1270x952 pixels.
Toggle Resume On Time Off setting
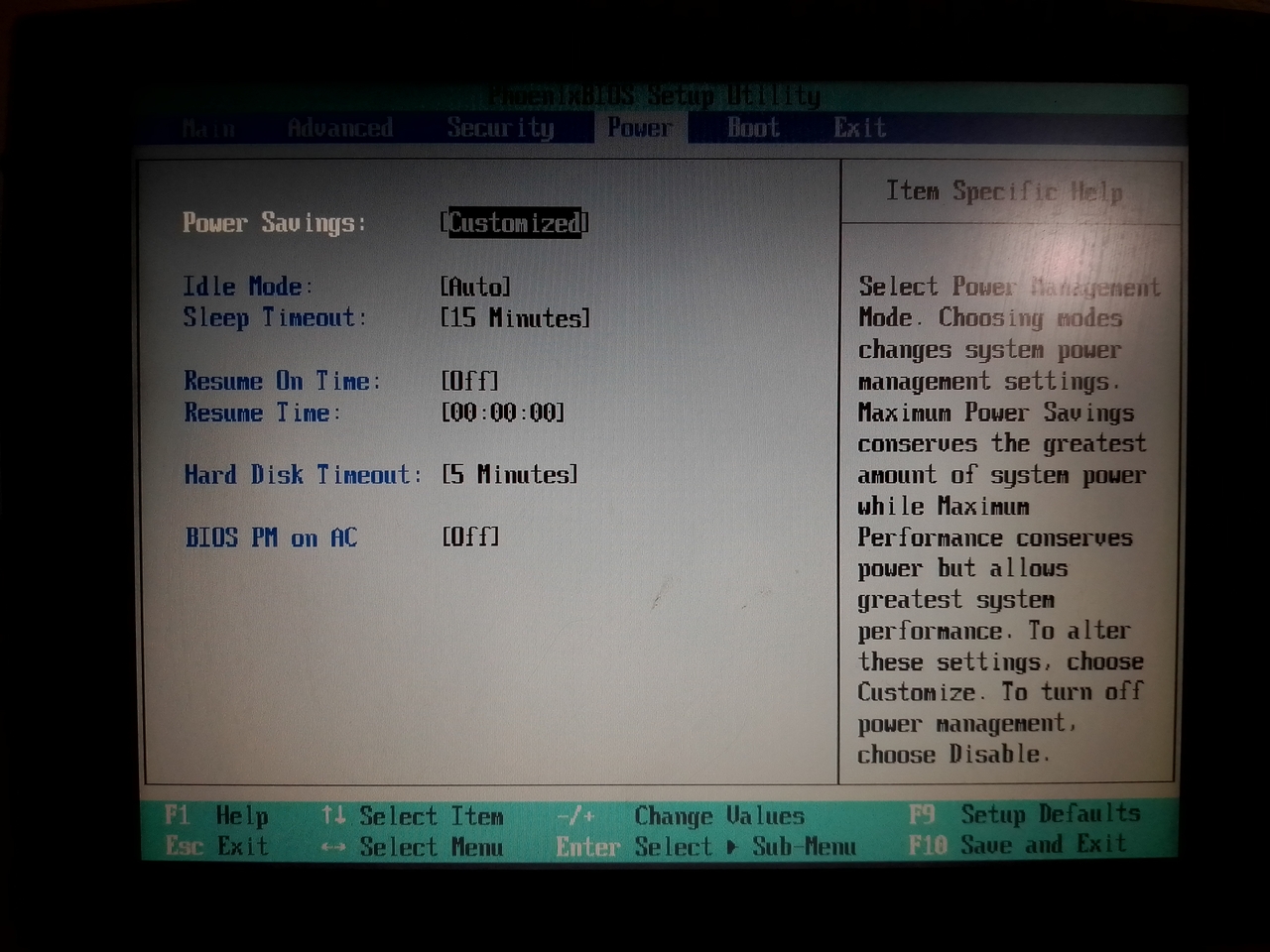(x=469, y=381)
